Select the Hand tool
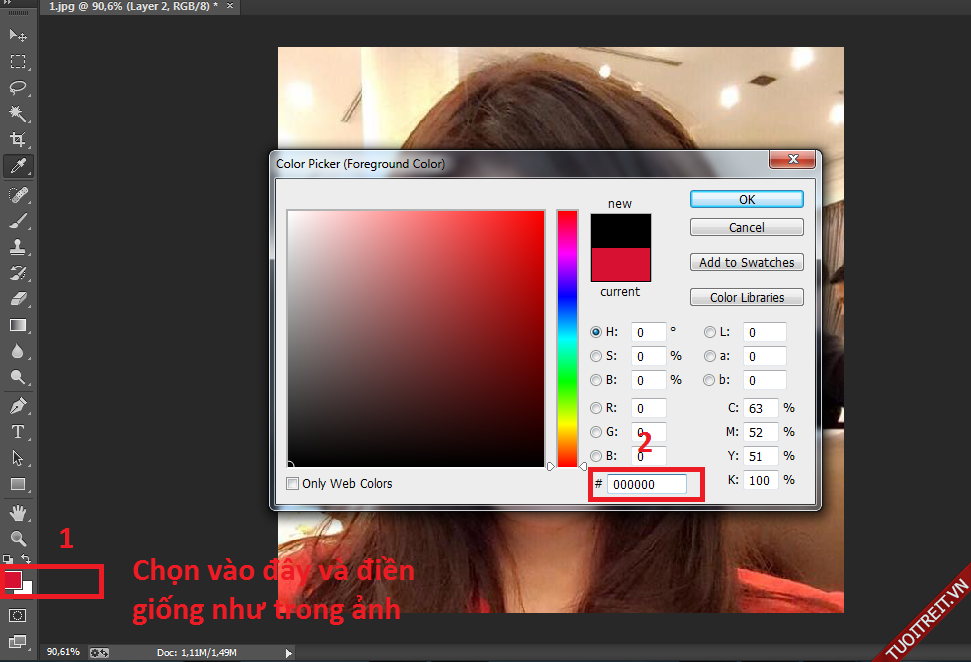Image resolution: width=971 pixels, height=662 pixels. point(18,513)
